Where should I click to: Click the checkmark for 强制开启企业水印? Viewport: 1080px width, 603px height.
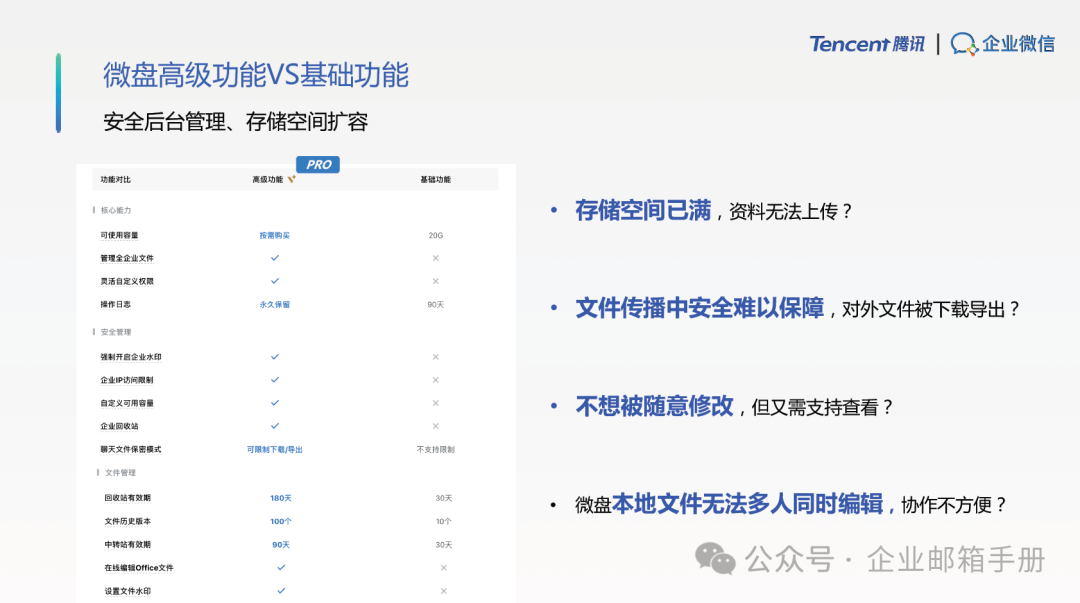[x=275, y=357]
